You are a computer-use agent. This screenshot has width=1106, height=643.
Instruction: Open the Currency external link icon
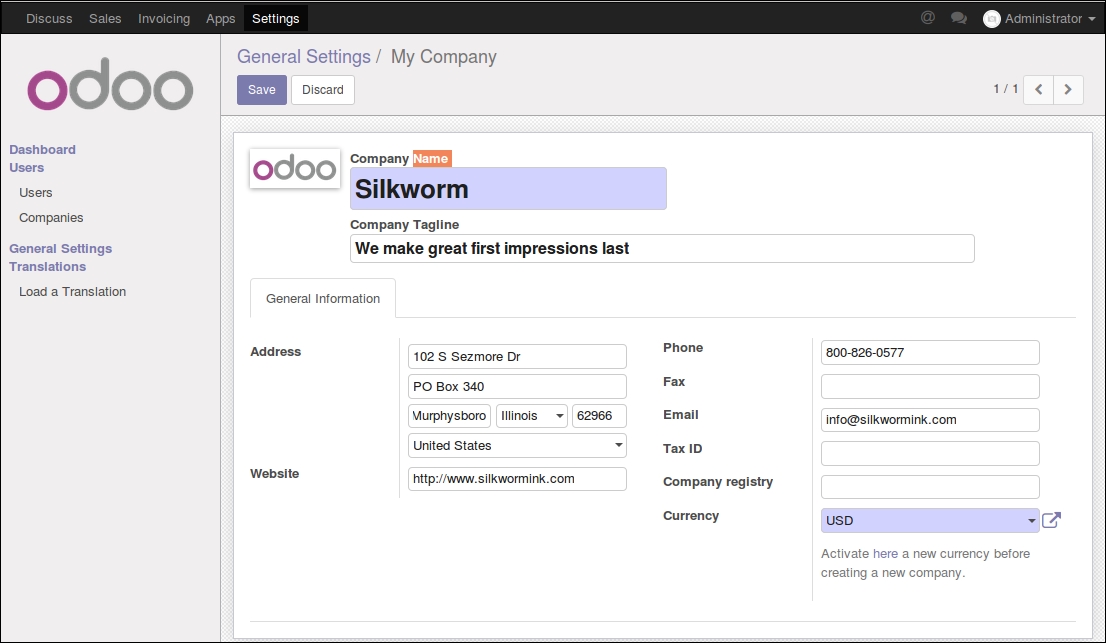point(1051,520)
